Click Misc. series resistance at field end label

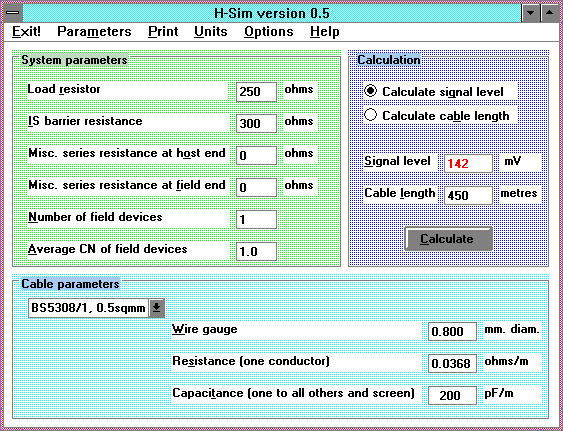point(127,185)
